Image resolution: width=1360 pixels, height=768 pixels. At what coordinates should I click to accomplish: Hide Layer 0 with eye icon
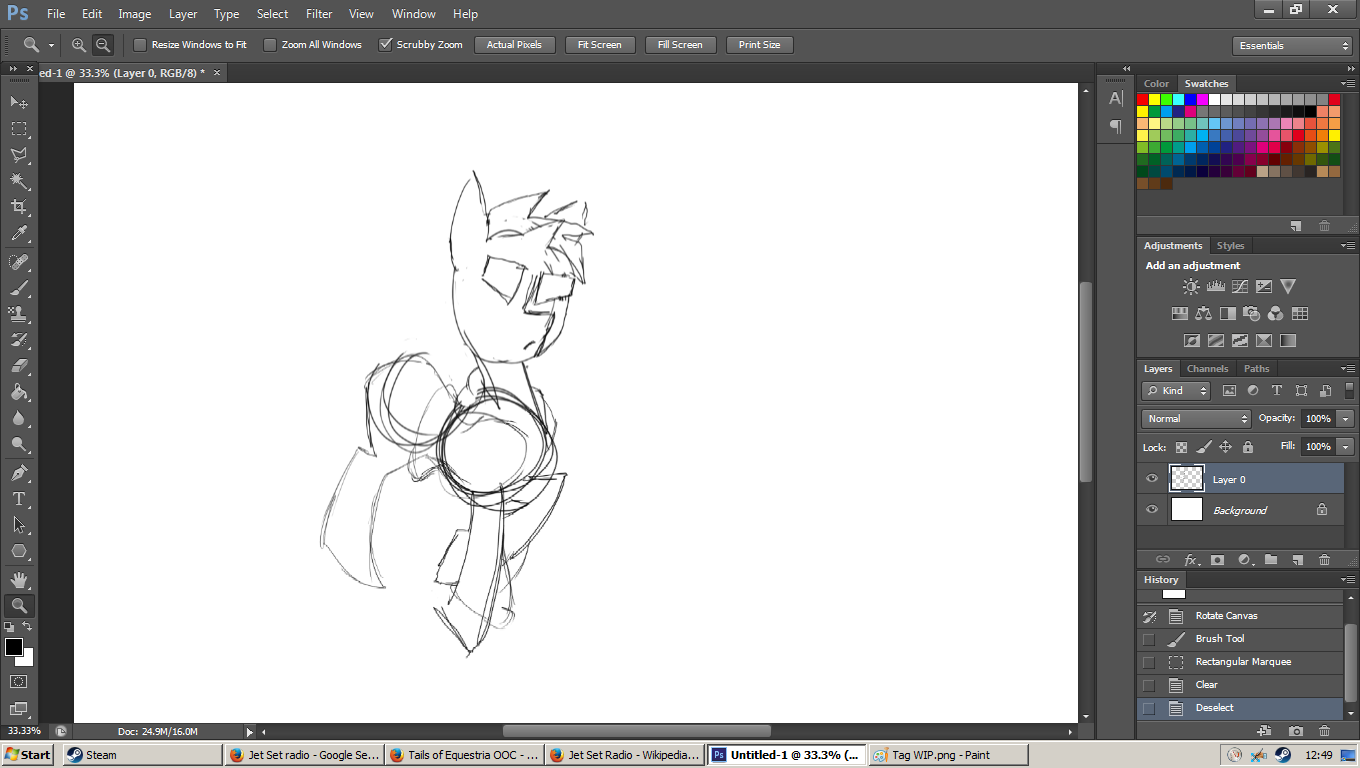1152,479
